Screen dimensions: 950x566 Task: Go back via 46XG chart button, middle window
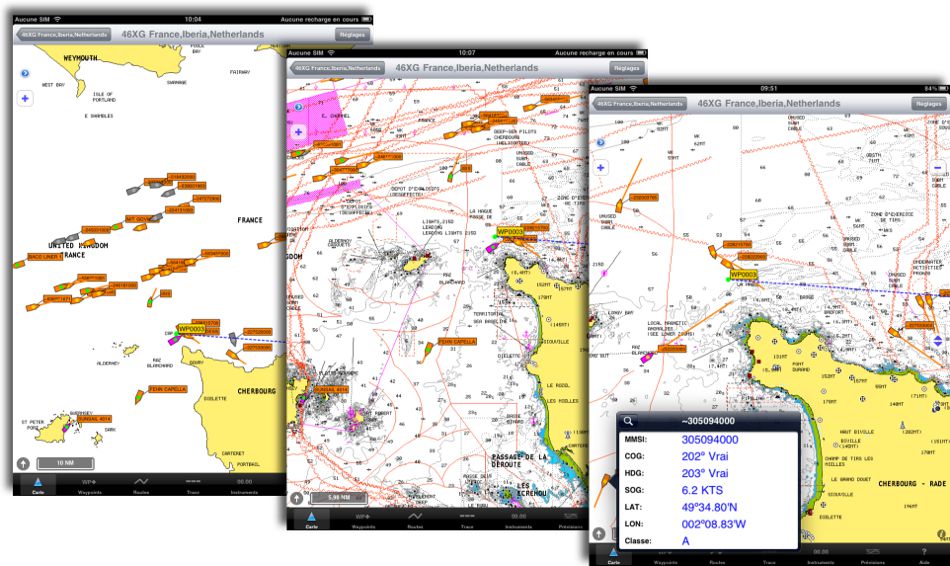click(x=337, y=68)
